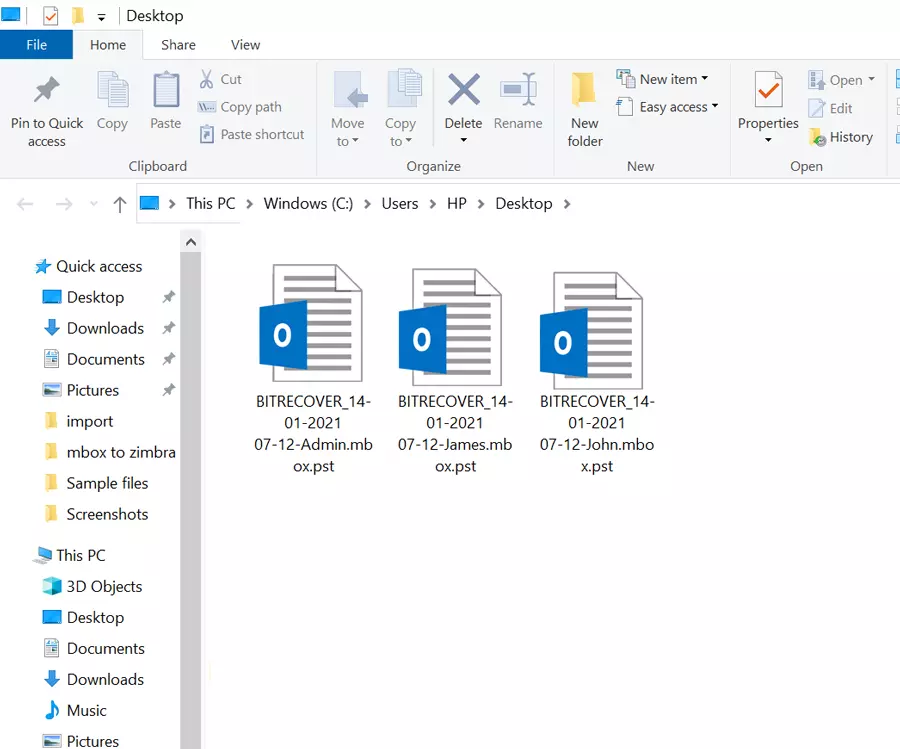Screen dimensions: 900x749
Task: Click the Cut scissors icon
Action: tap(206, 79)
